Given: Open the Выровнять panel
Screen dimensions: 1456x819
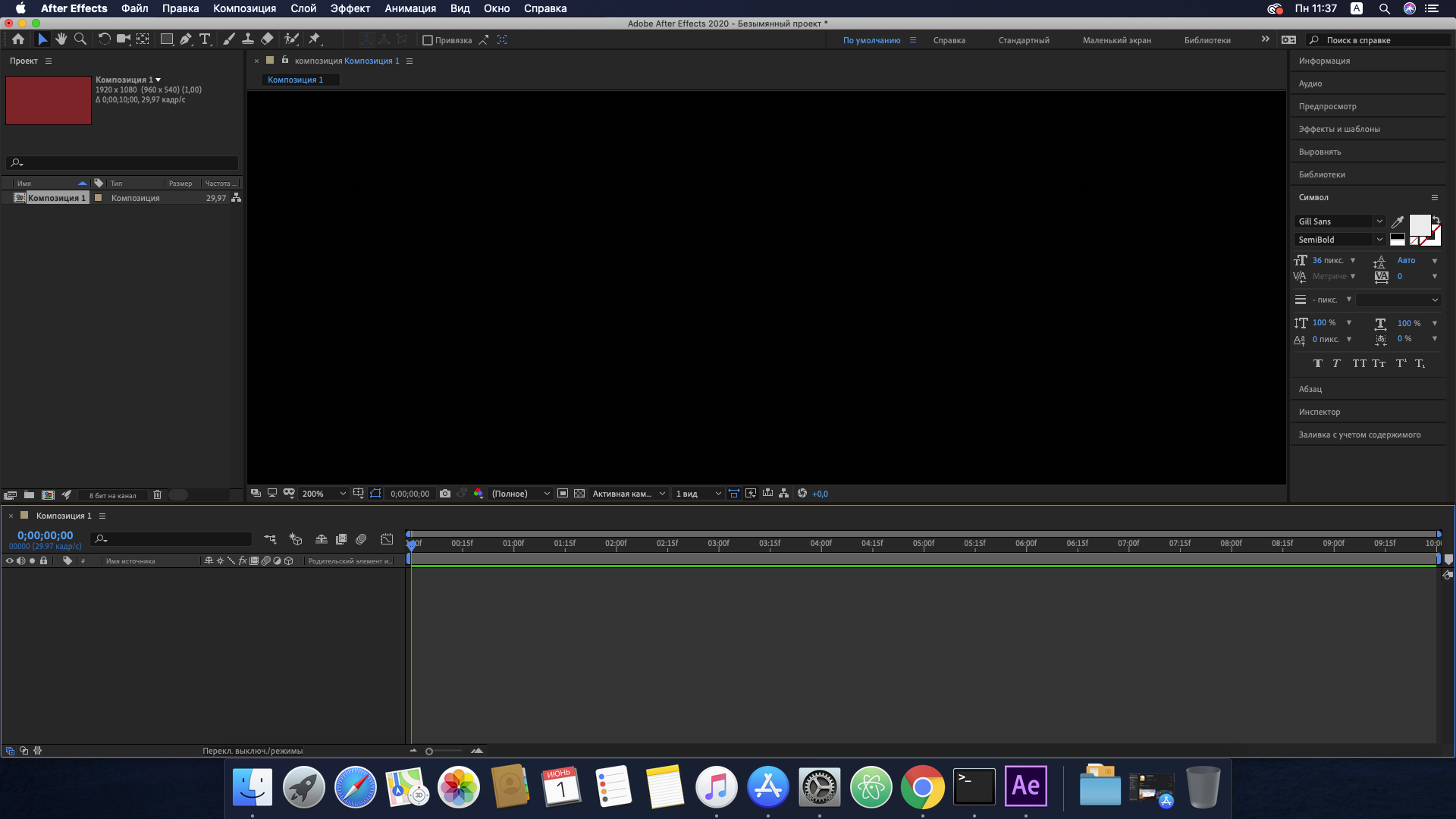Looking at the screenshot, I should (x=1319, y=152).
